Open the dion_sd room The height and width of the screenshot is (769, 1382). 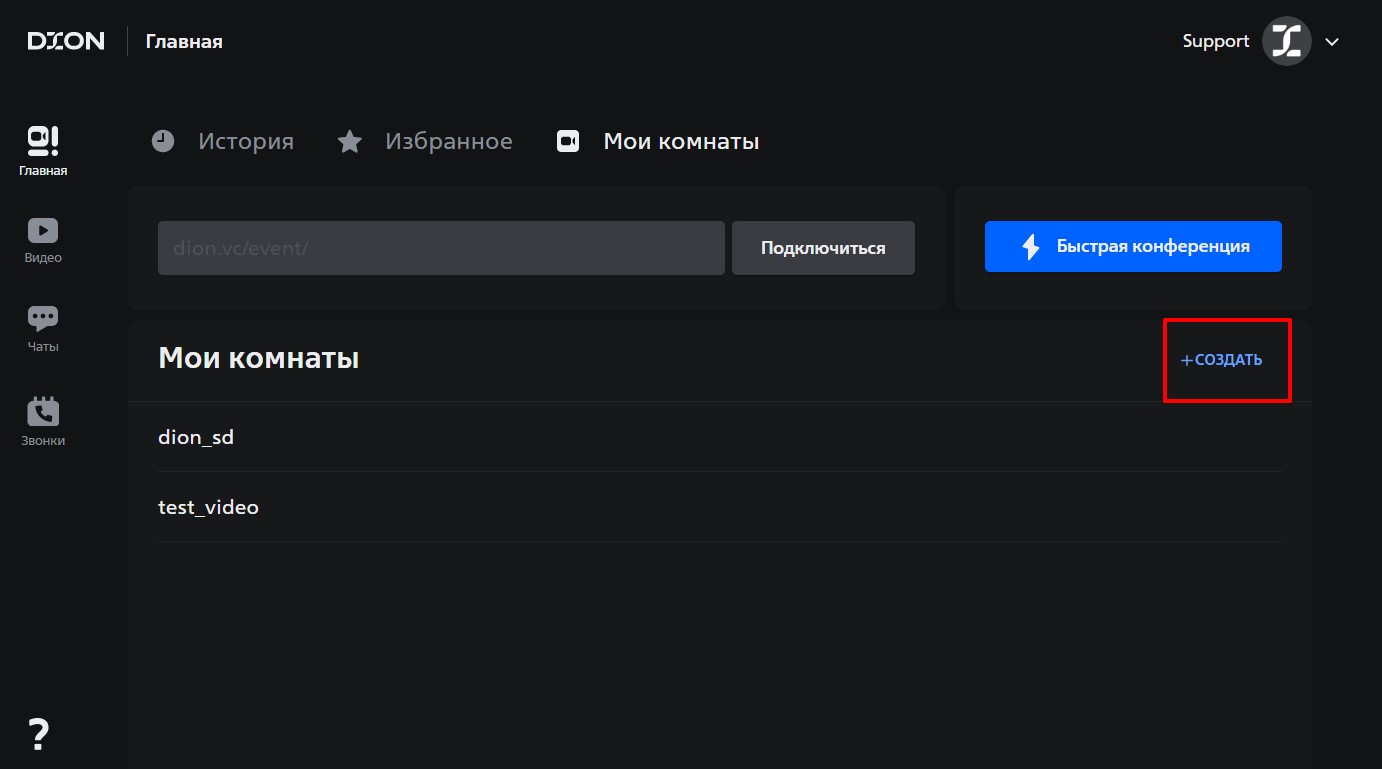pyautogui.click(x=720, y=437)
